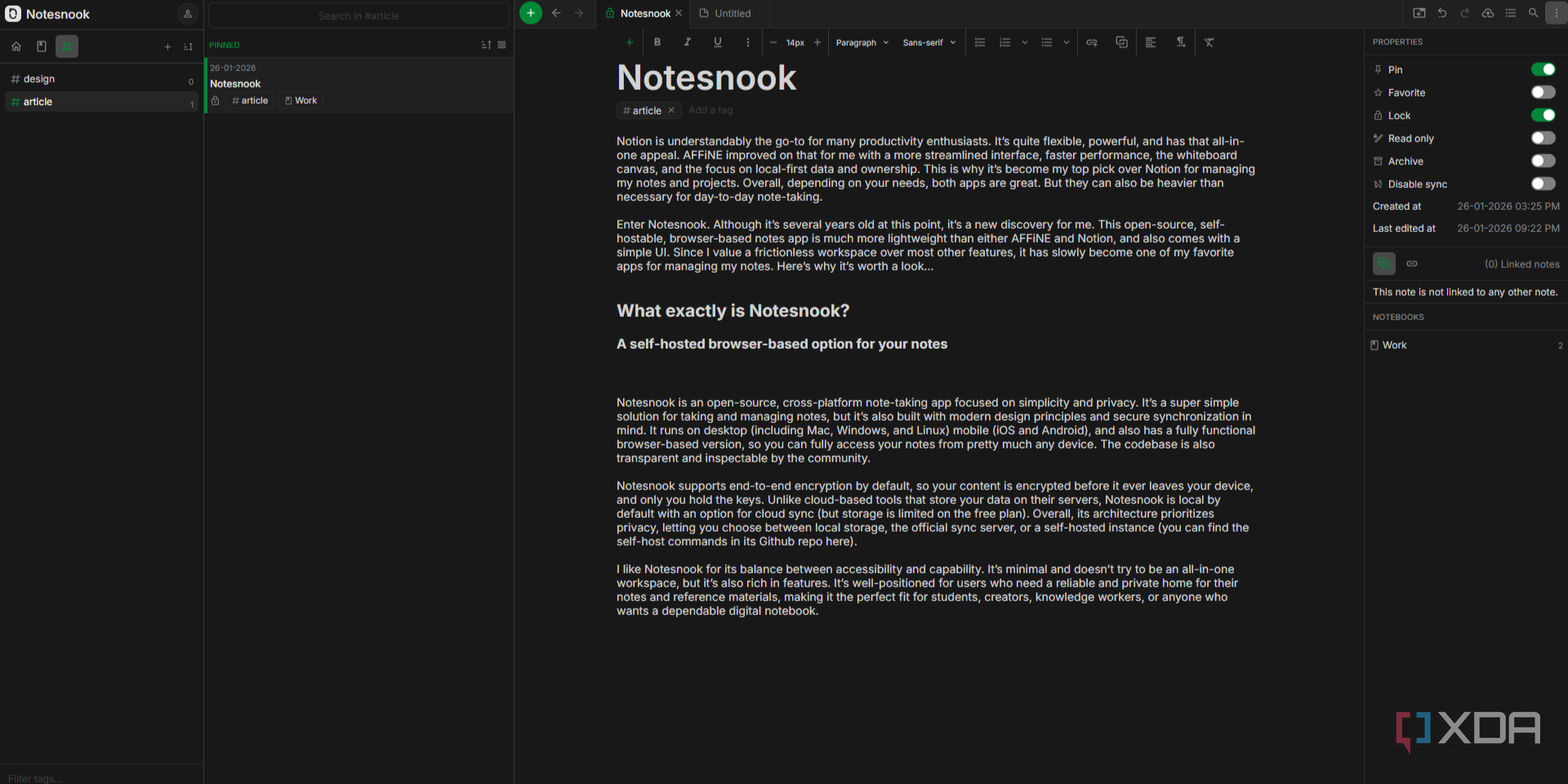Decrease the font size

(x=773, y=42)
